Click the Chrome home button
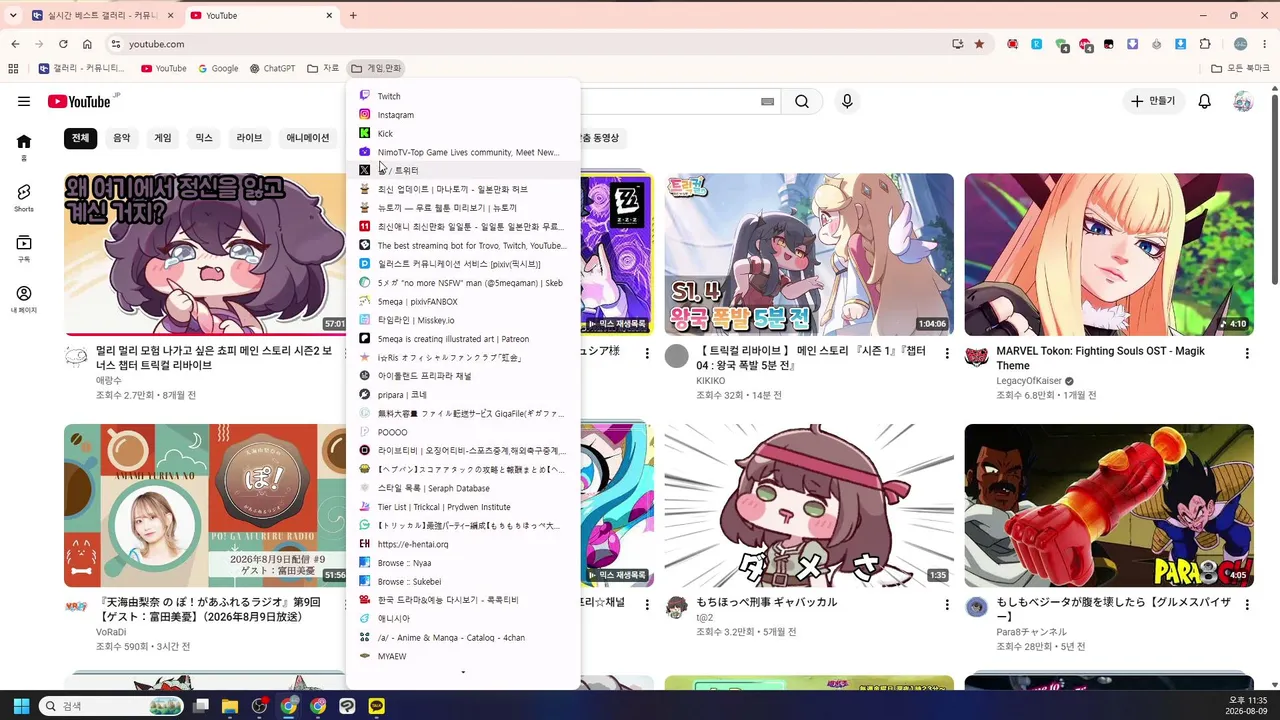Image resolution: width=1280 pixels, height=720 pixels. pos(87,44)
